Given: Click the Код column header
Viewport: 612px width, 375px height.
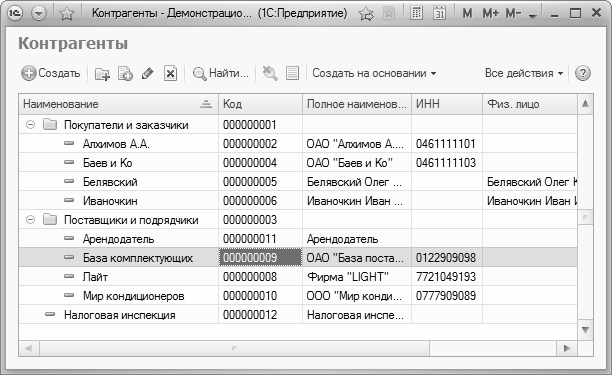Looking at the screenshot, I should 260,104.
